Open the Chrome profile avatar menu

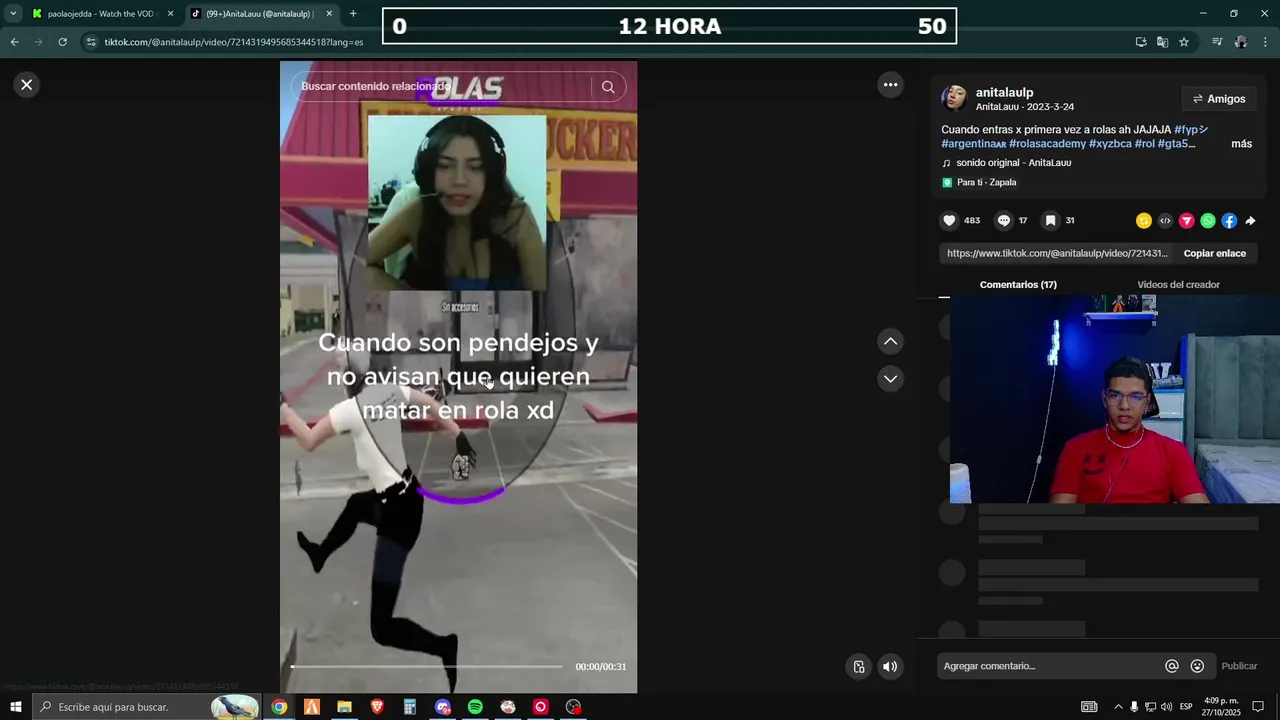(1241, 42)
